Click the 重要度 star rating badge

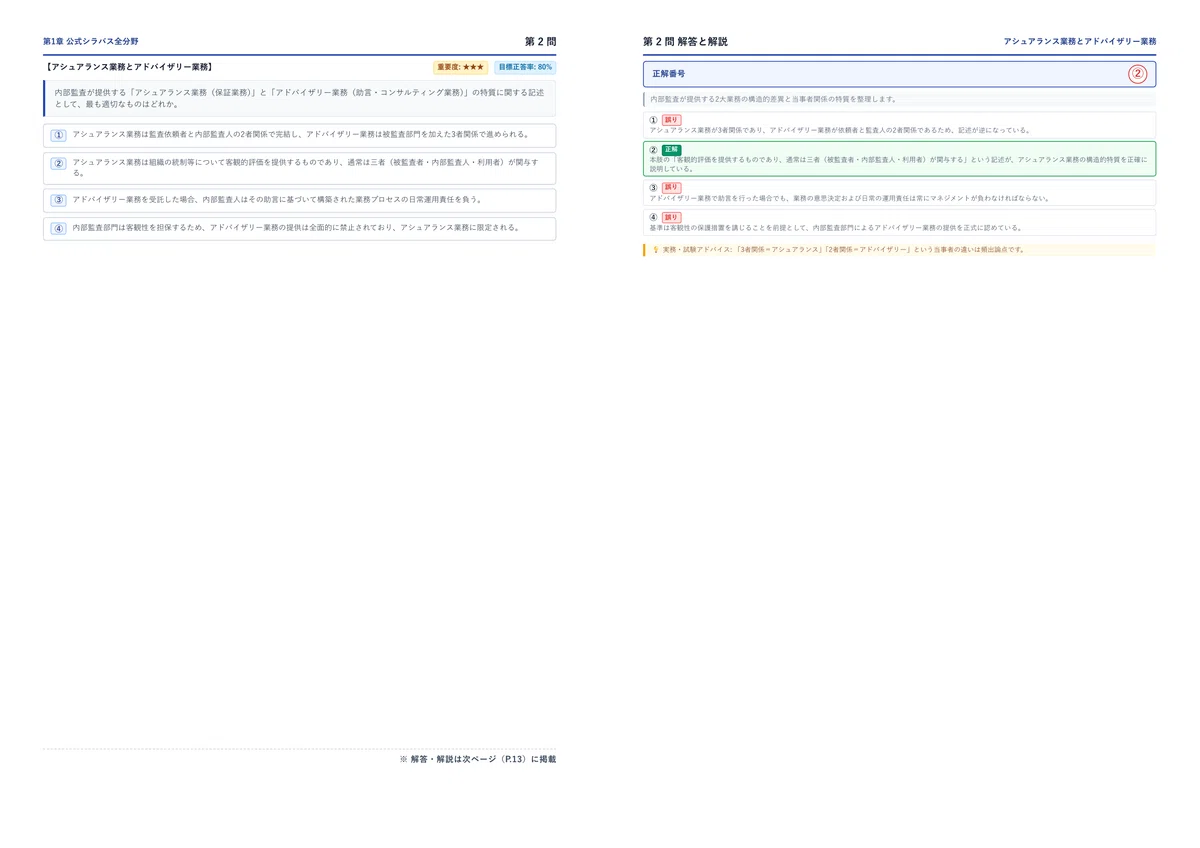(461, 67)
